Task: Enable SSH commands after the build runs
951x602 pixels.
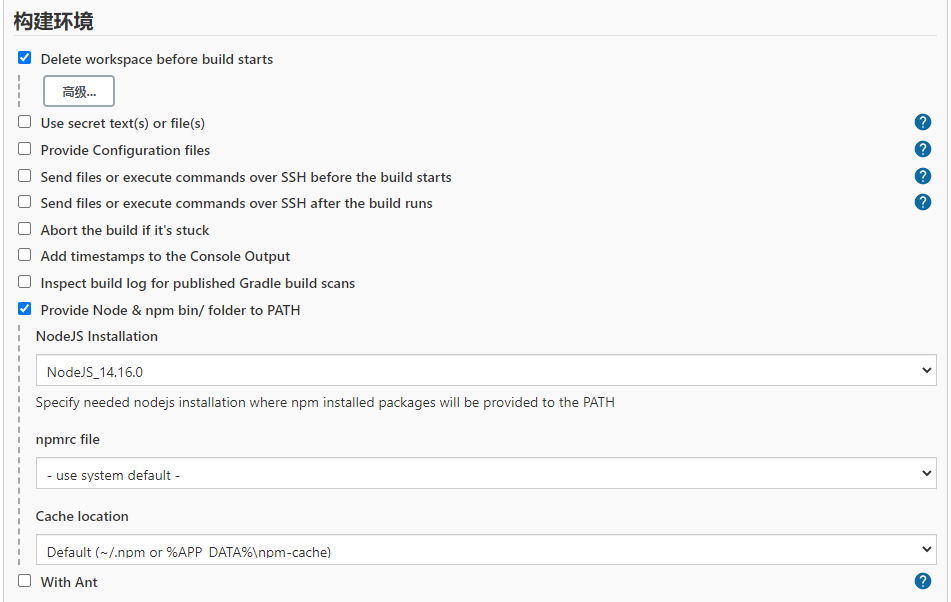Action: (x=25, y=202)
